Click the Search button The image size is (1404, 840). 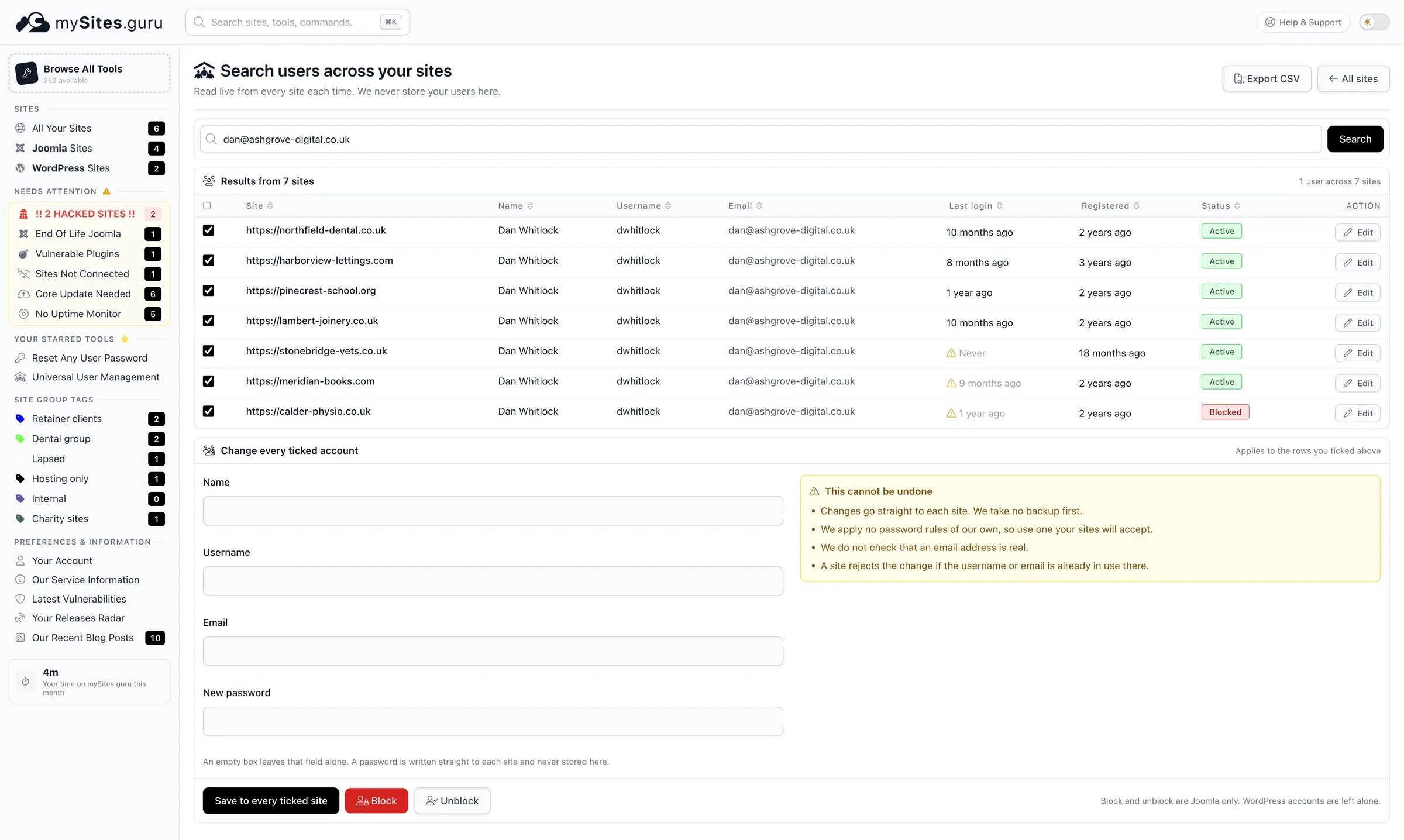[1355, 139]
